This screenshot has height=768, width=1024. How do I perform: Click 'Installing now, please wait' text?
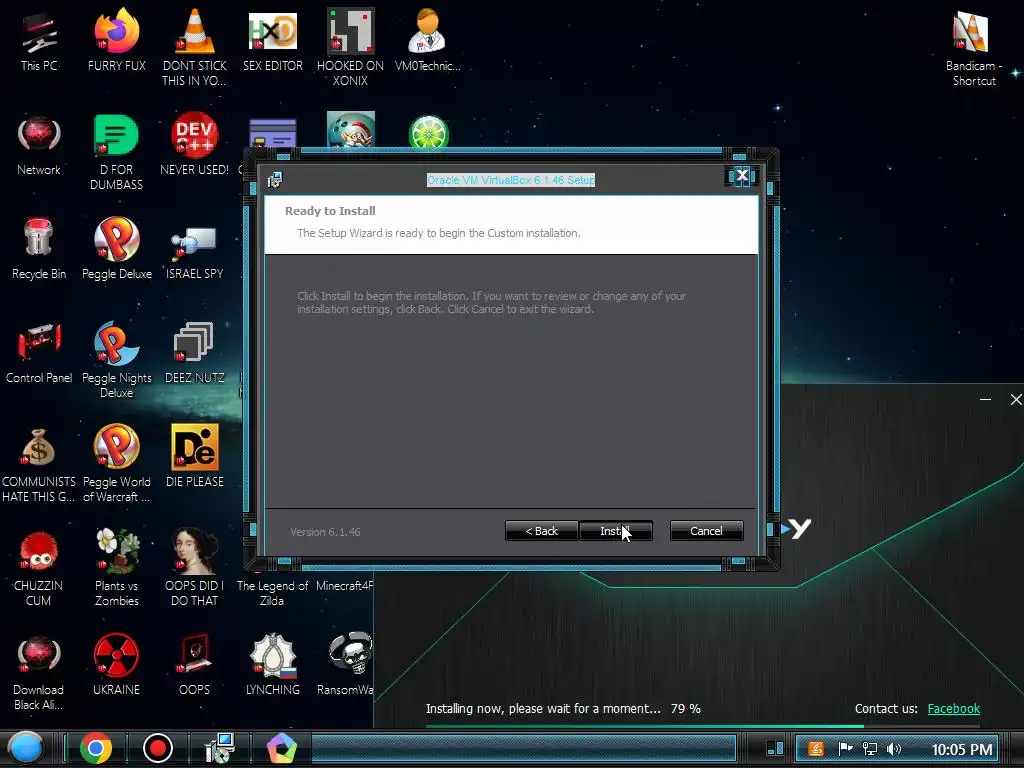click(x=543, y=709)
